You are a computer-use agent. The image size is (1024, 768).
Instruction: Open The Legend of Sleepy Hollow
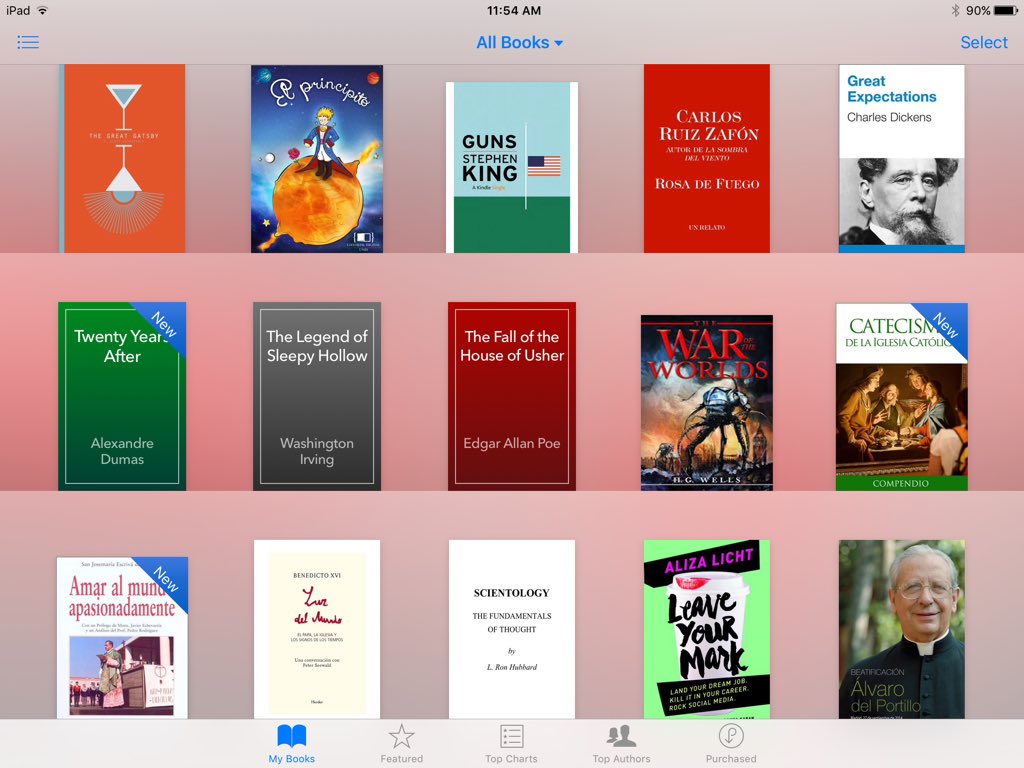tap(317, 396)
